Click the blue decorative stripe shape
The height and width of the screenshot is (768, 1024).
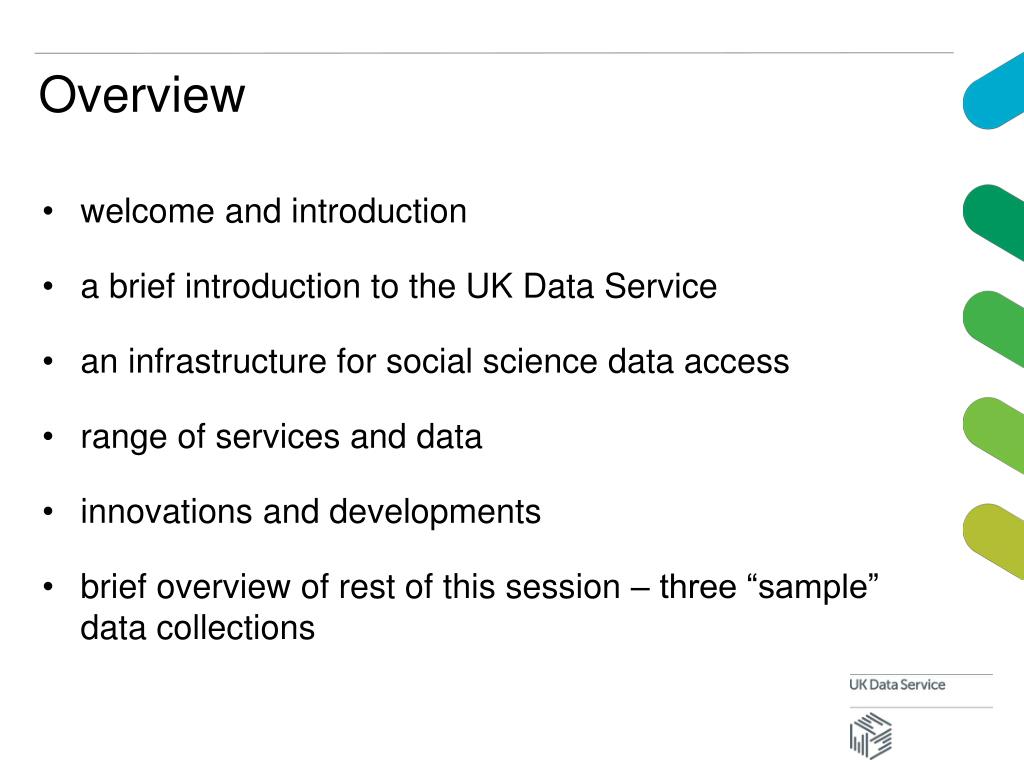coord(993,91)
